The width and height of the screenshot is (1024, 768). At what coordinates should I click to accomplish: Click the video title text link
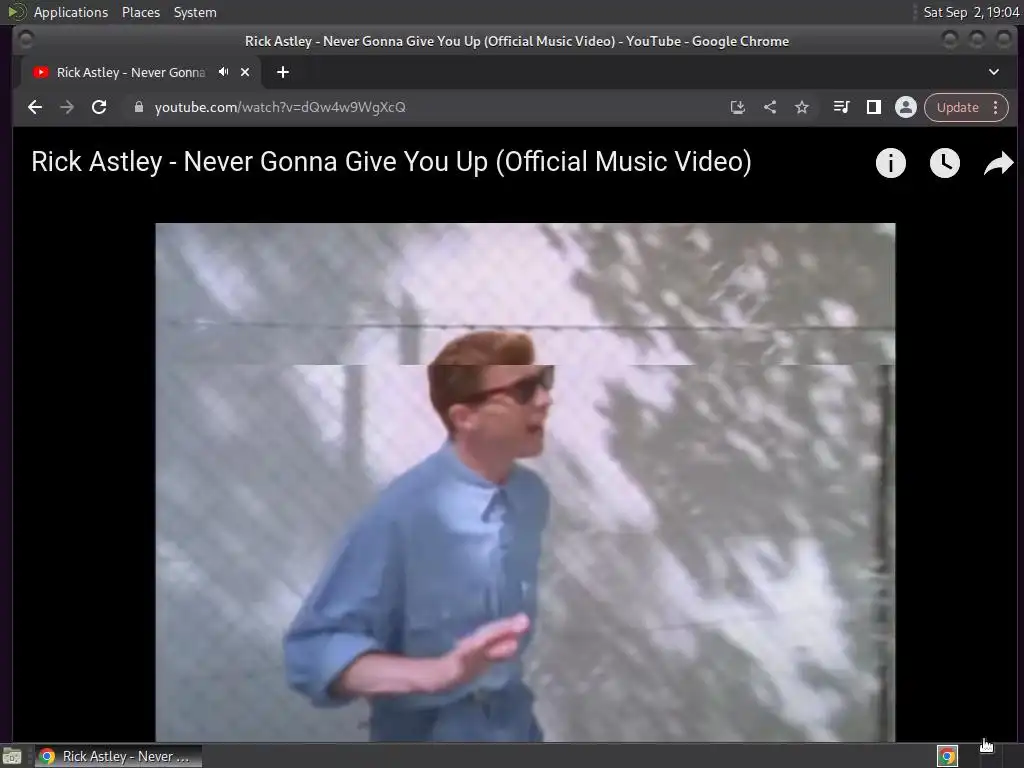coord(391,161)
